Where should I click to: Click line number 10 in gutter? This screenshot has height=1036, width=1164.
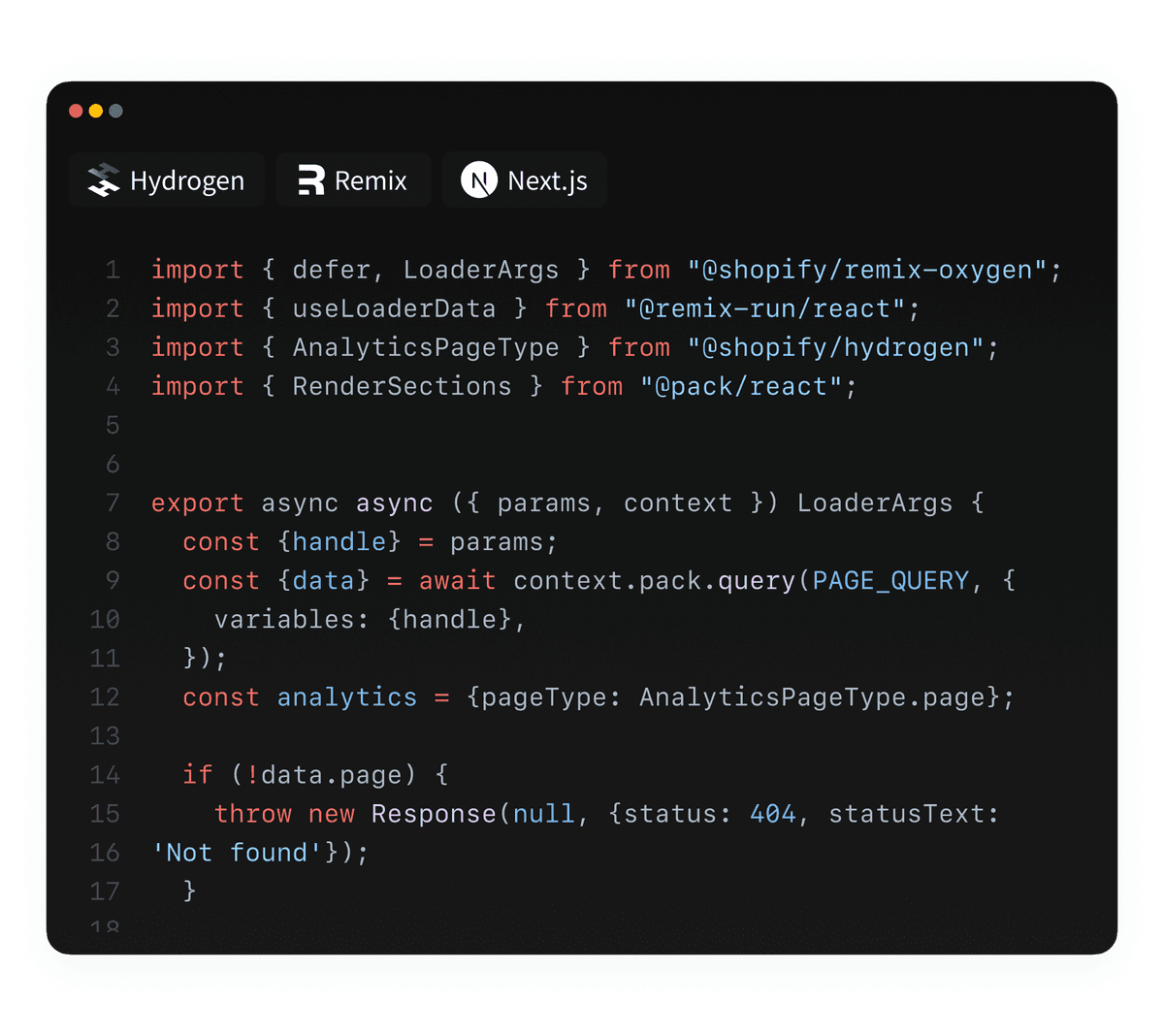[x=105, y=620]
